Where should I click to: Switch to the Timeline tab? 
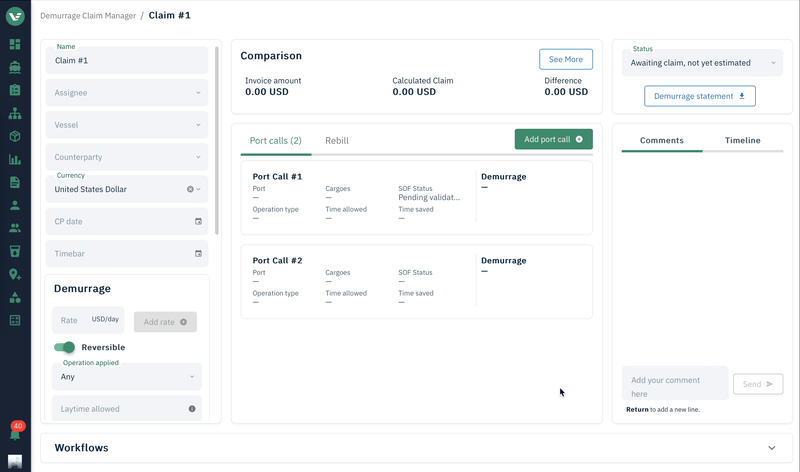click(742, 141)
